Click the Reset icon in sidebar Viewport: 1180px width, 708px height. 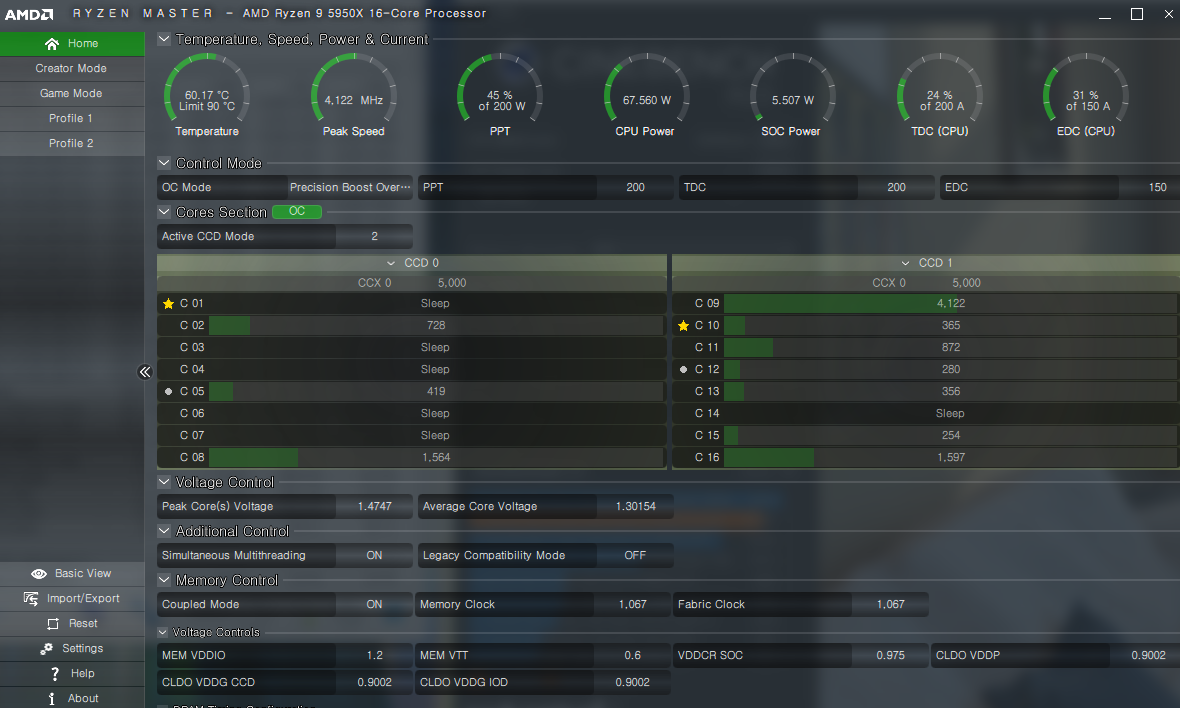pos(53,624)
